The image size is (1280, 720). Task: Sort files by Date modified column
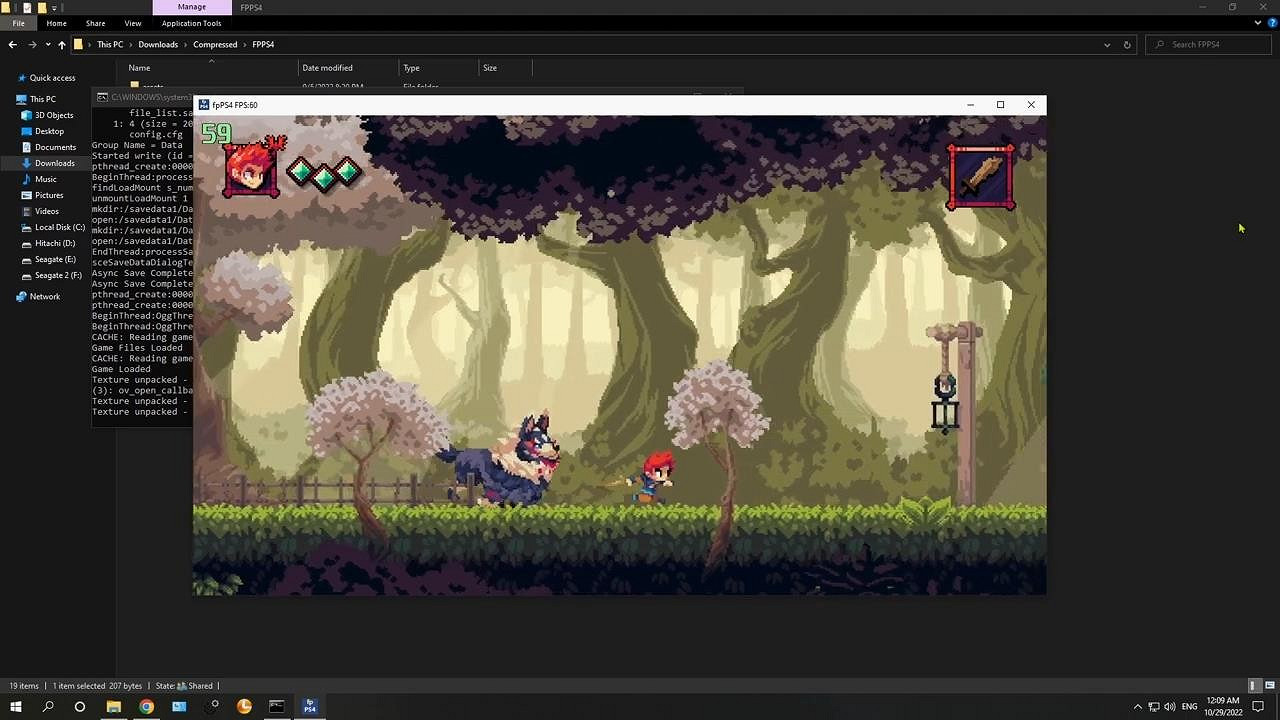point(327,68)
